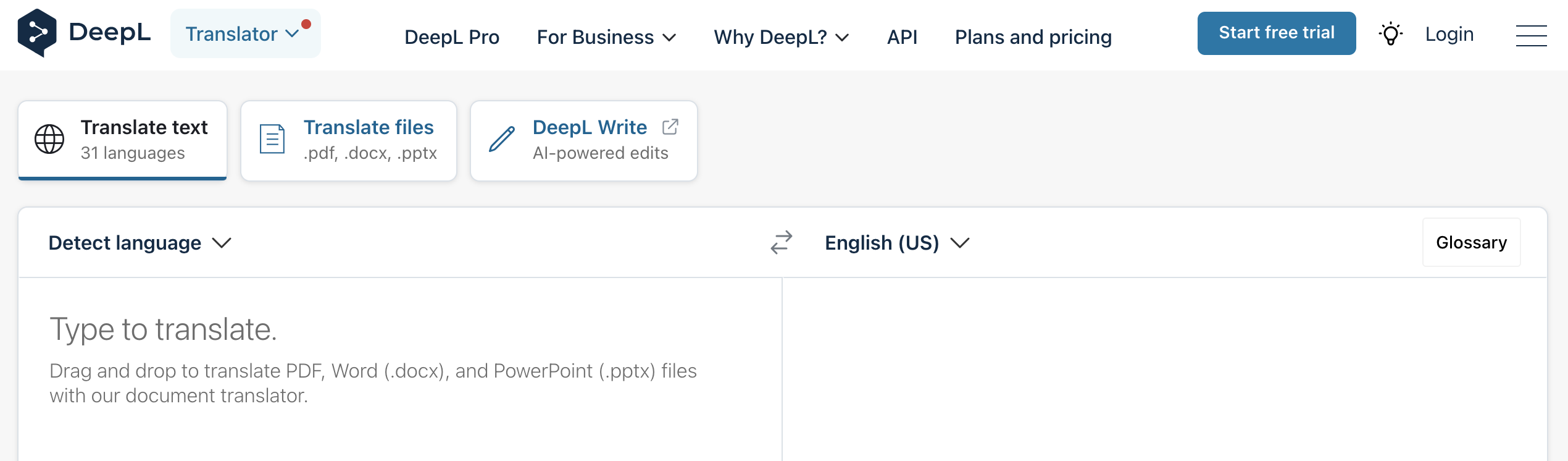
Task: Click the Start free trial button
Action: [x=1276, y=33]
